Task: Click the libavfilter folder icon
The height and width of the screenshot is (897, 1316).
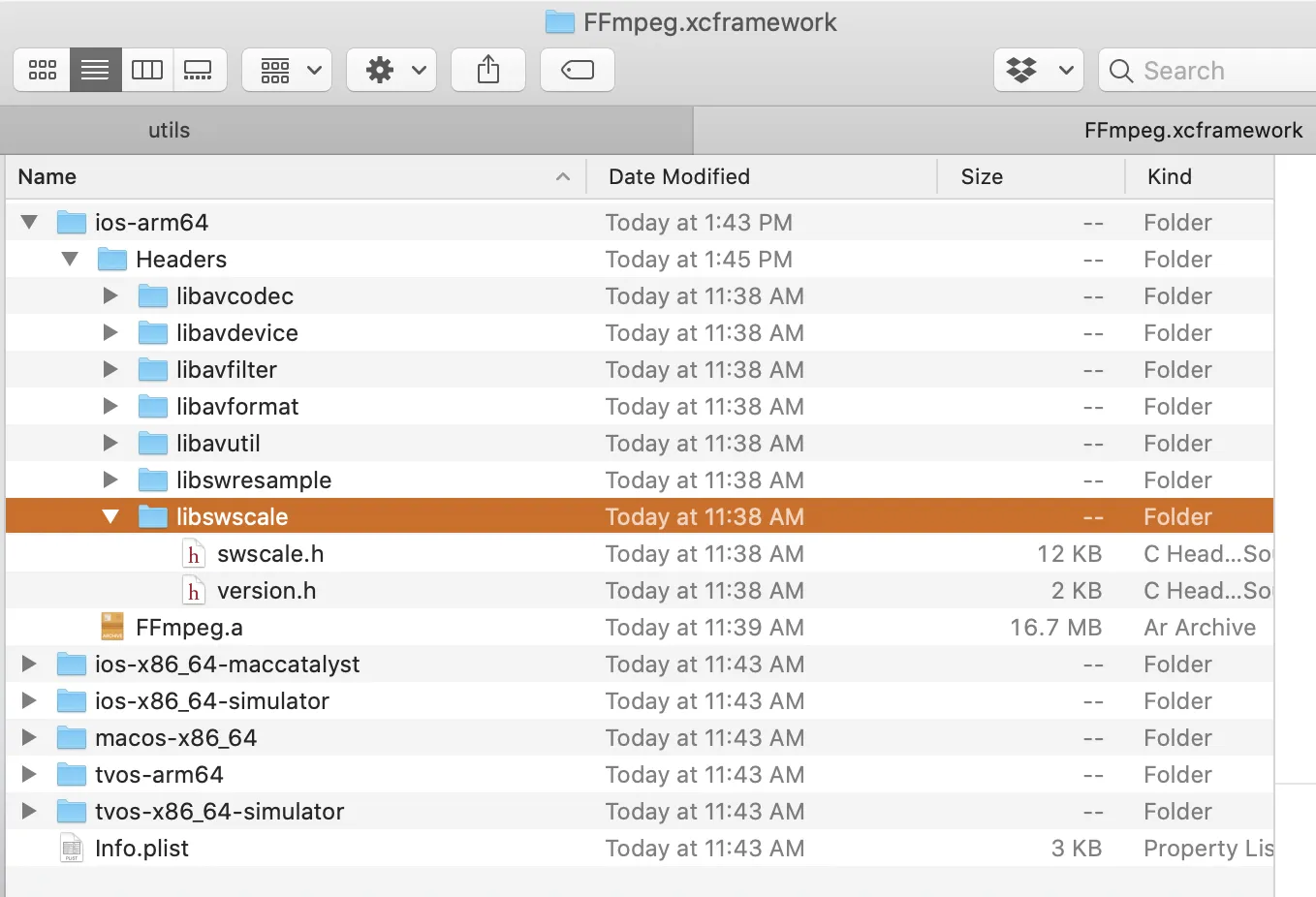Action: tap(153, 370)
